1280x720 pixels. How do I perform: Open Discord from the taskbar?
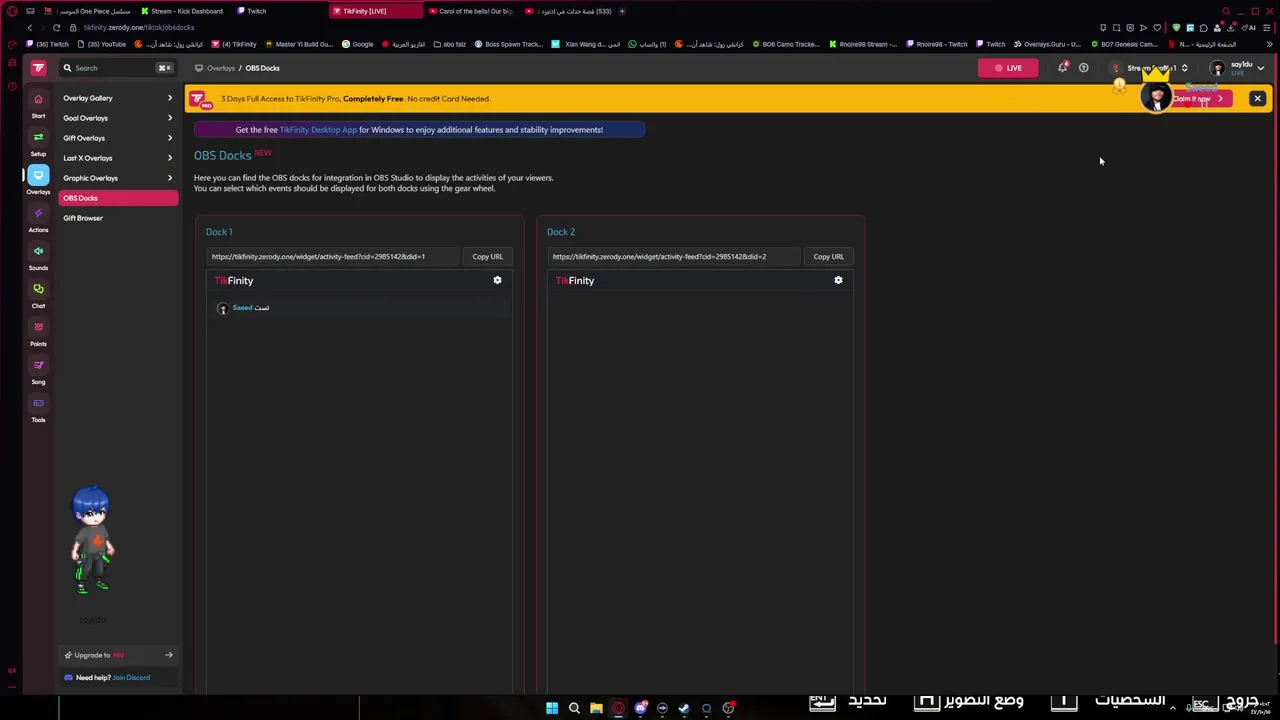click(640, 708)
